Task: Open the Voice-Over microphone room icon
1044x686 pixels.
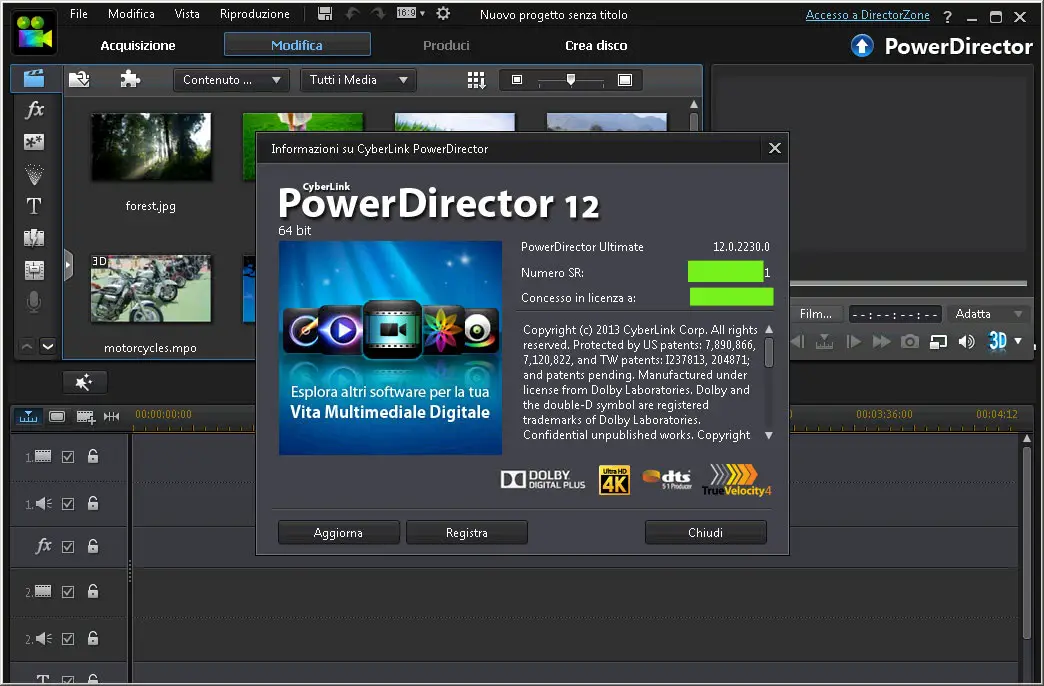Action: [x=34, y=302]
